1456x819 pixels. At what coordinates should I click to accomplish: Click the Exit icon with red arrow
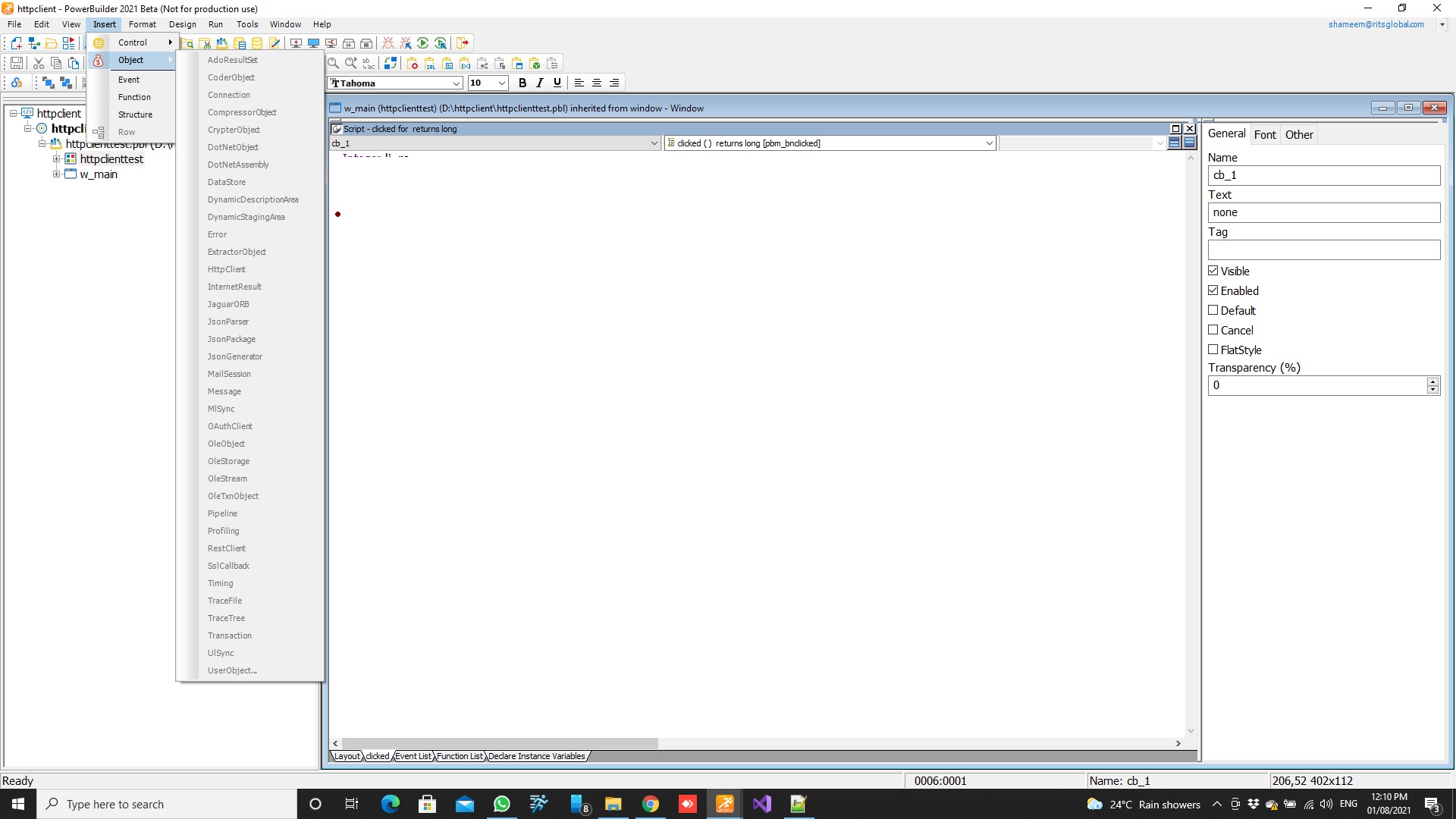pyautogui.click(x=463, y=43)
